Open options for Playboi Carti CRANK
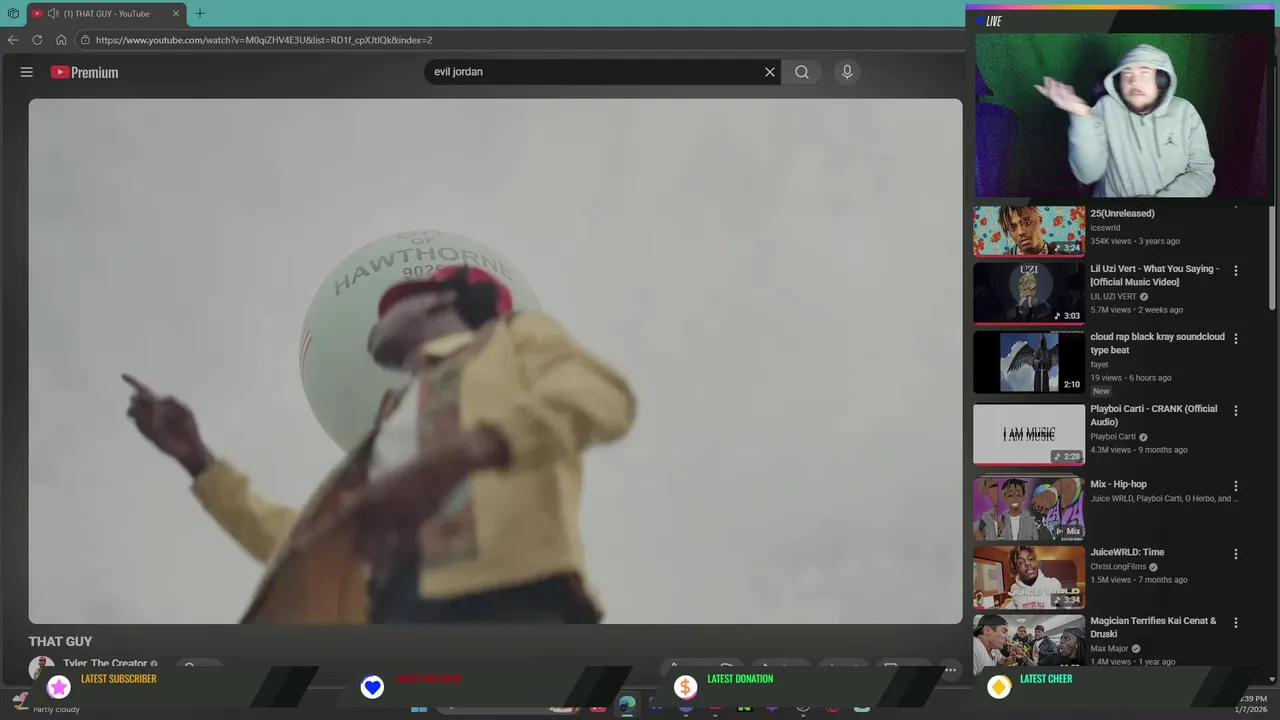Viewport: 1280px width, 720px height. (1236, 410)
